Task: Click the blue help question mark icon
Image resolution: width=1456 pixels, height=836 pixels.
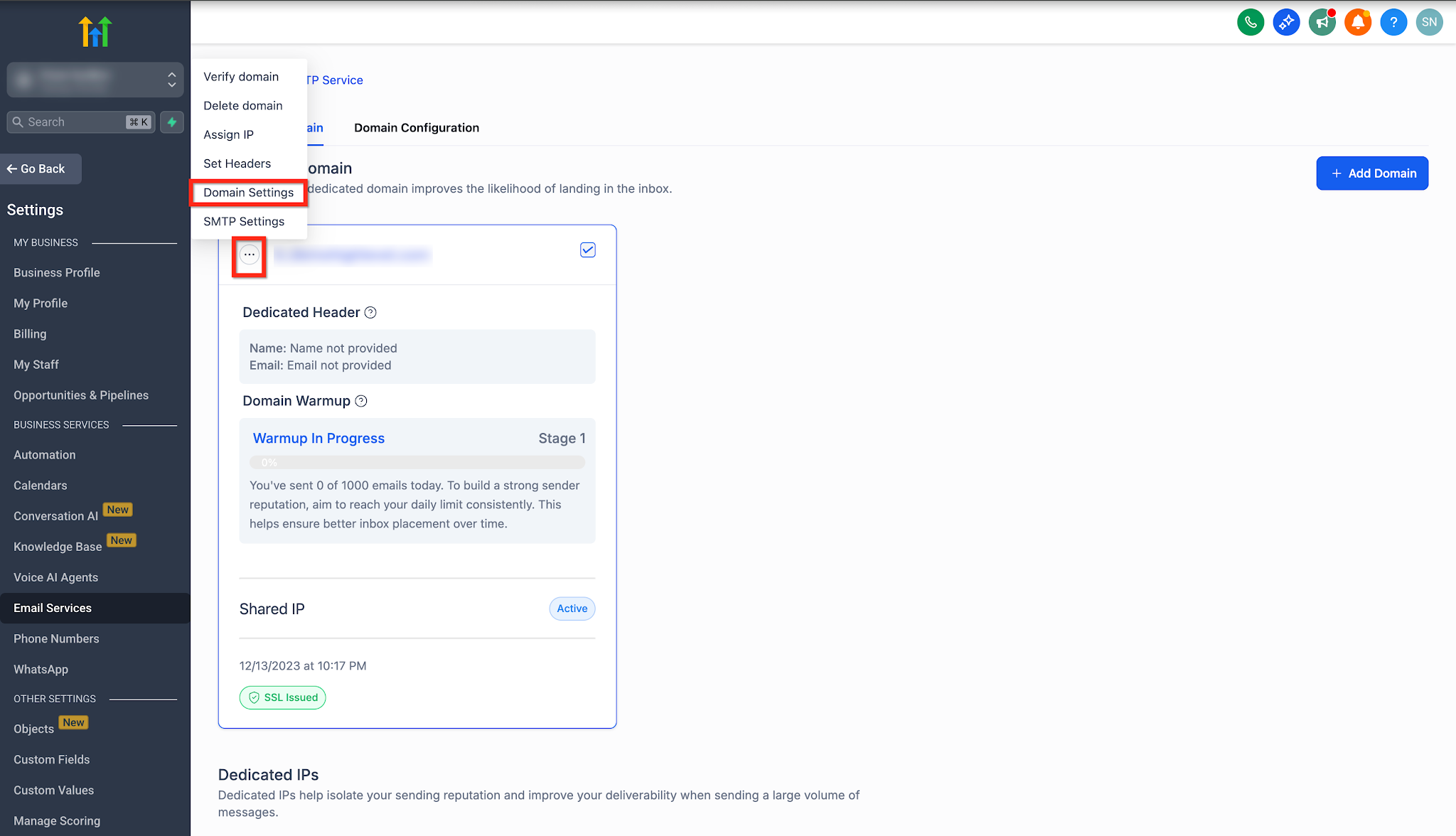Action: click(x=1393, y=22)
